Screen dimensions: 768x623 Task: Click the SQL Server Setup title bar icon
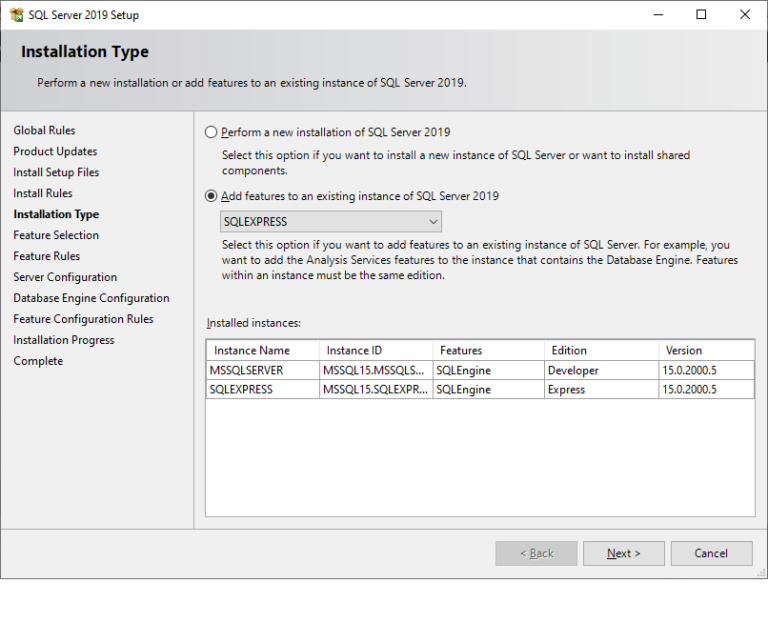[17, 15]
